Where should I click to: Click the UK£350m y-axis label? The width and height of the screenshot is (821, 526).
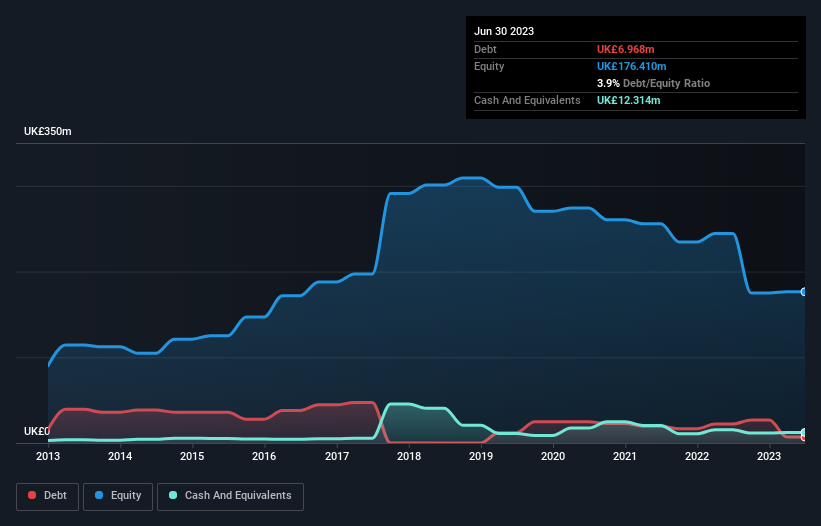48,131
